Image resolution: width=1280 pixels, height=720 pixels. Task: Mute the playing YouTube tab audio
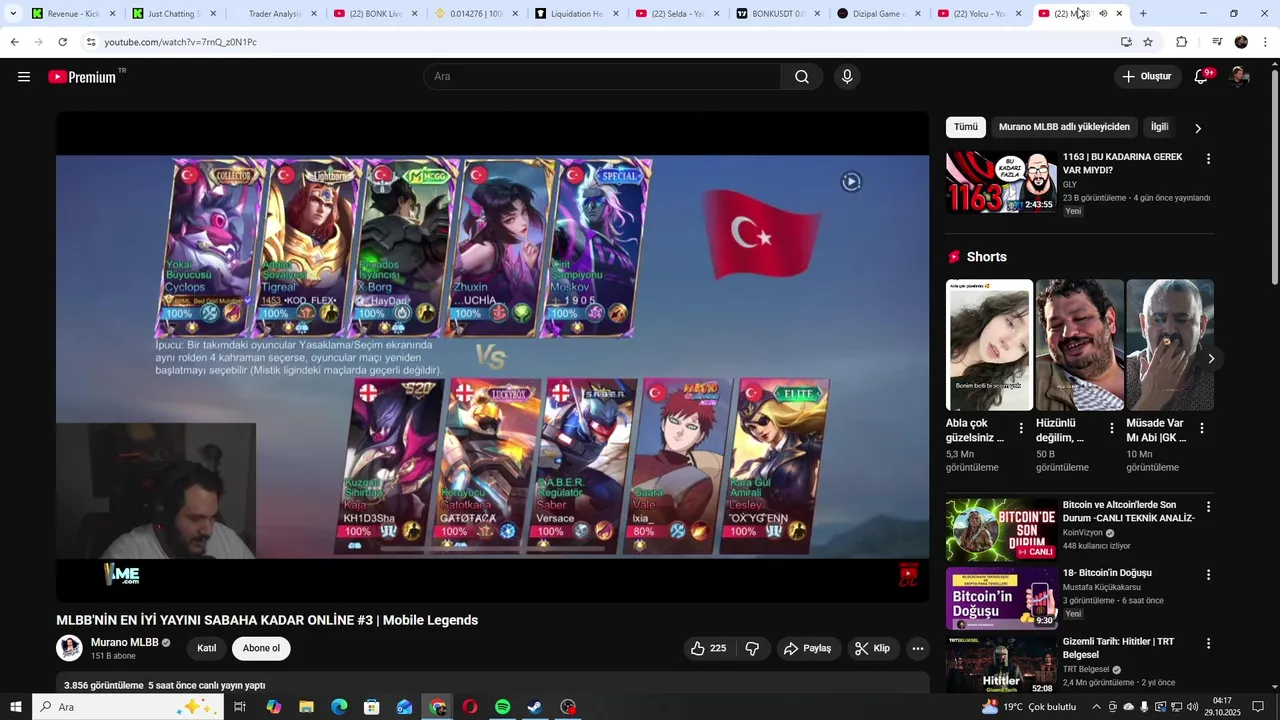(1103, 13)
